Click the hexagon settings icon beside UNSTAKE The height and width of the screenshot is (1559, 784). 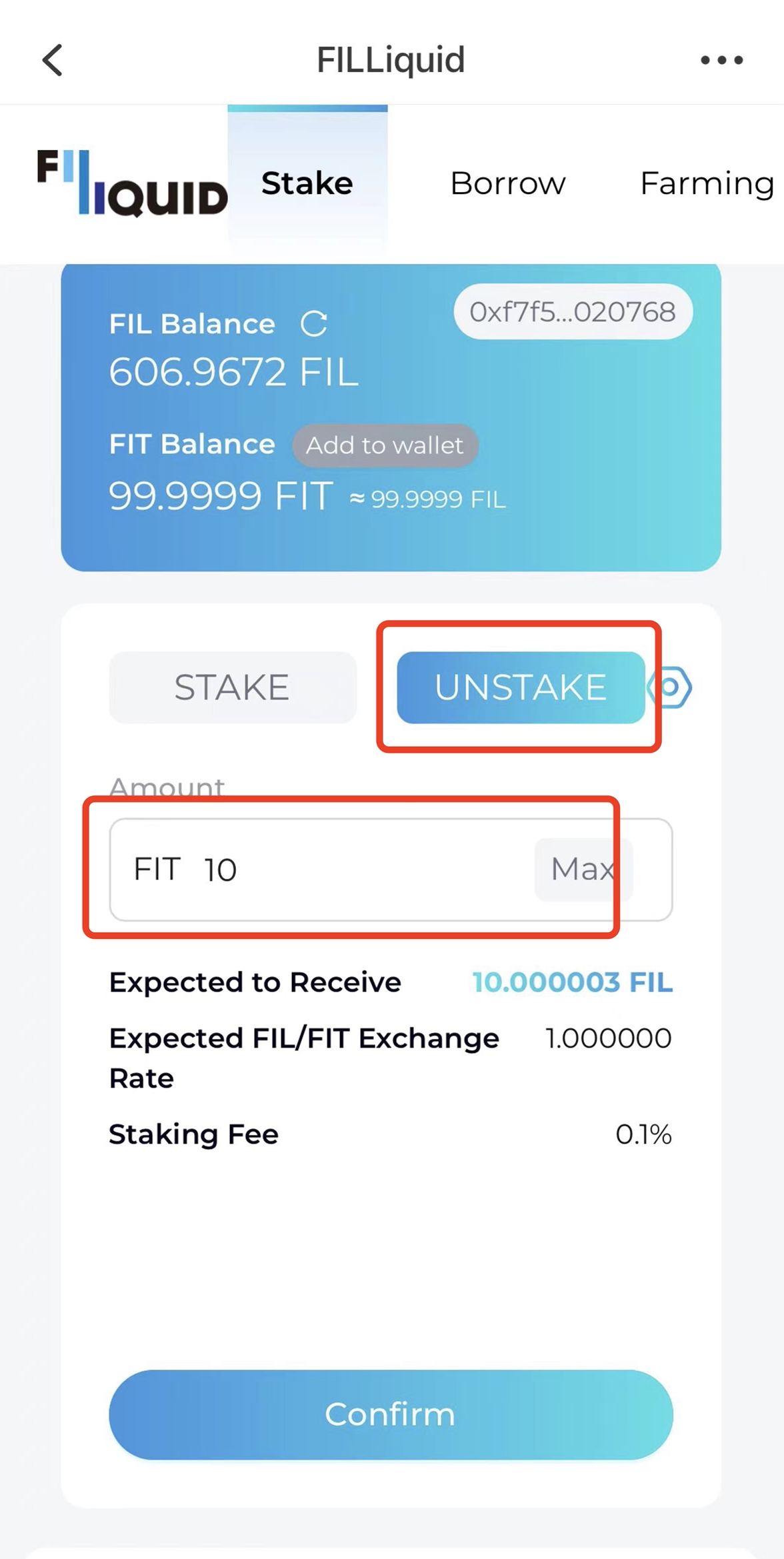pos(670,687)
